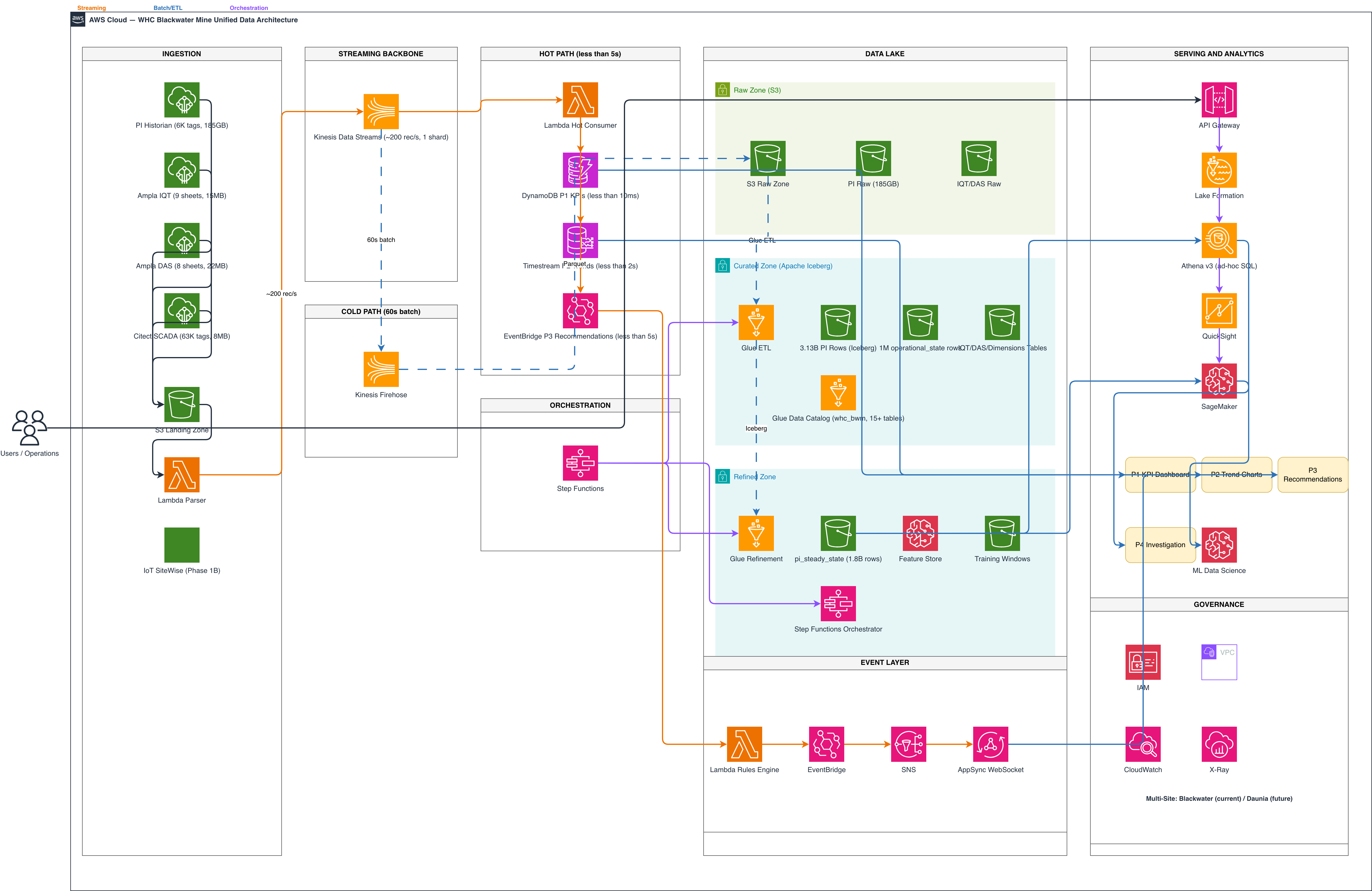Click the DynamoDB P1 KPIs icon
Screen dimensions: 1372x891
(581, 170)
